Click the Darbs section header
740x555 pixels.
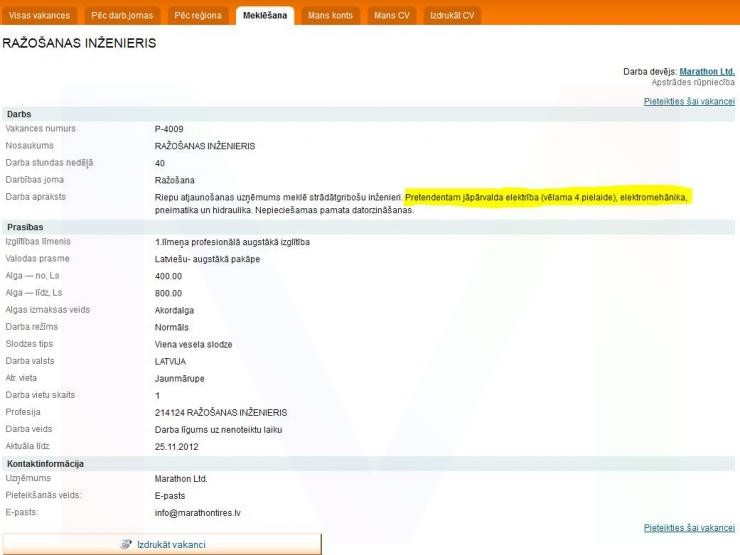click(x=19, y=114)
